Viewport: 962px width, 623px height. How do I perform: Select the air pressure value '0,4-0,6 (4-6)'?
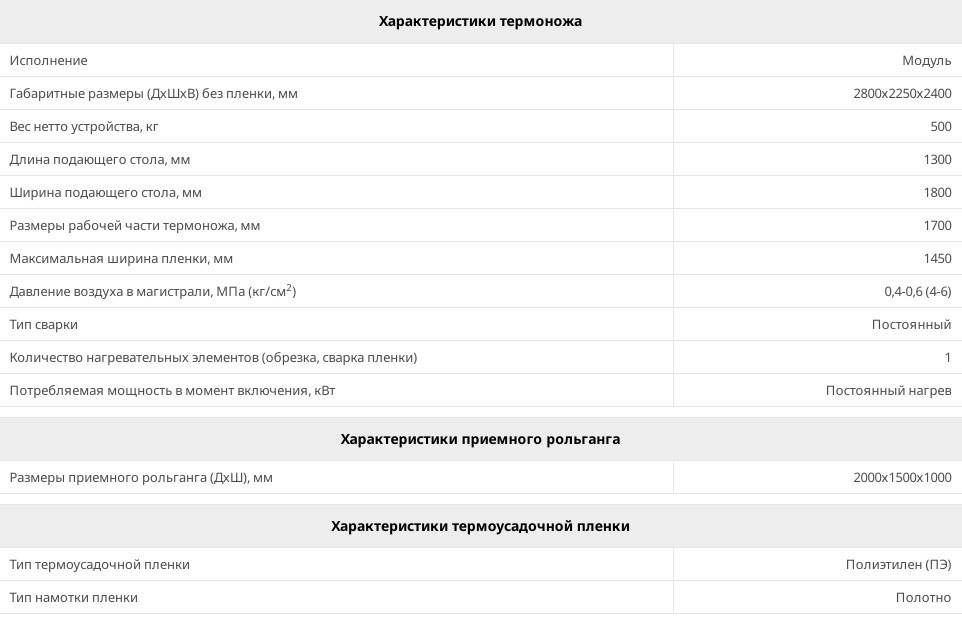coord(917,292)
